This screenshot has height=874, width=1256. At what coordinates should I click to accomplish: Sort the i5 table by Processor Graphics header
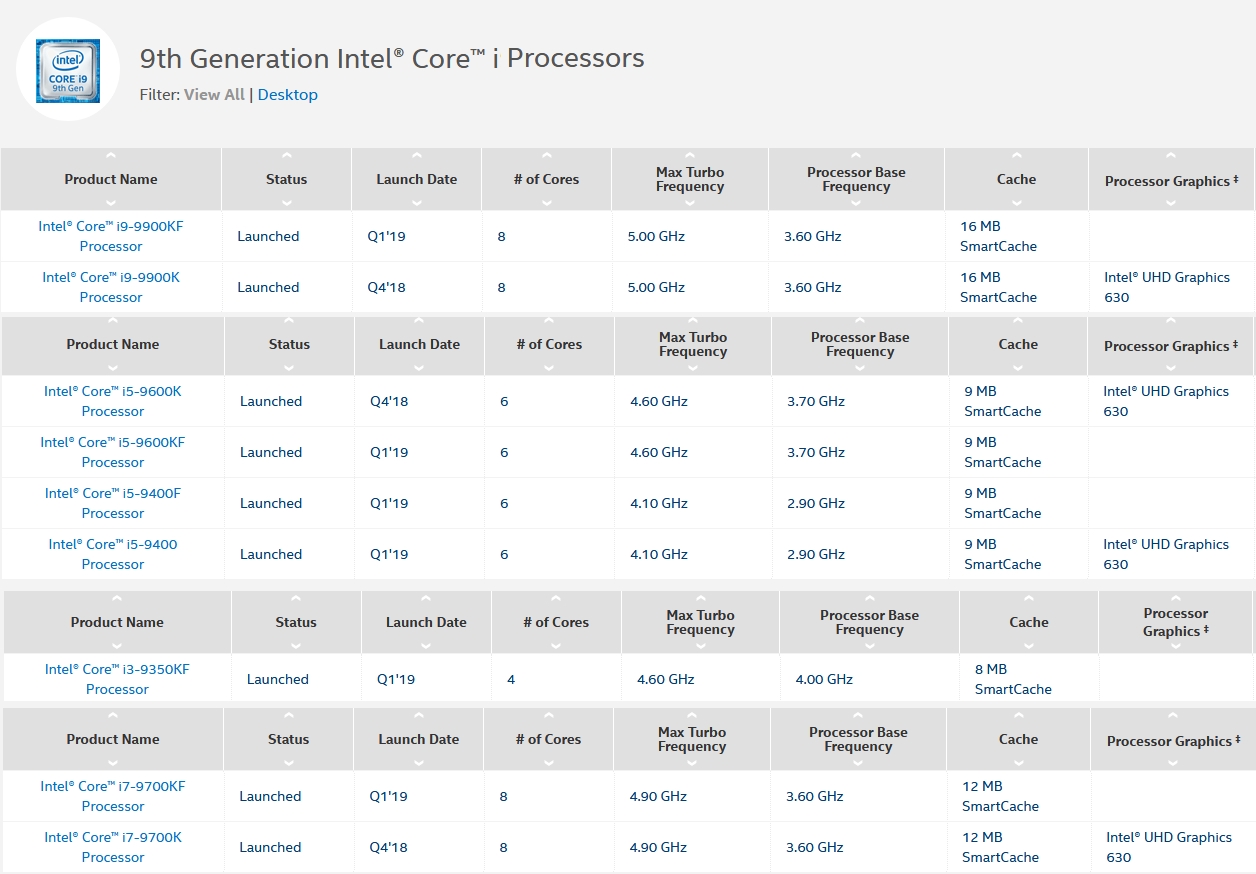tap(1171, 346)
